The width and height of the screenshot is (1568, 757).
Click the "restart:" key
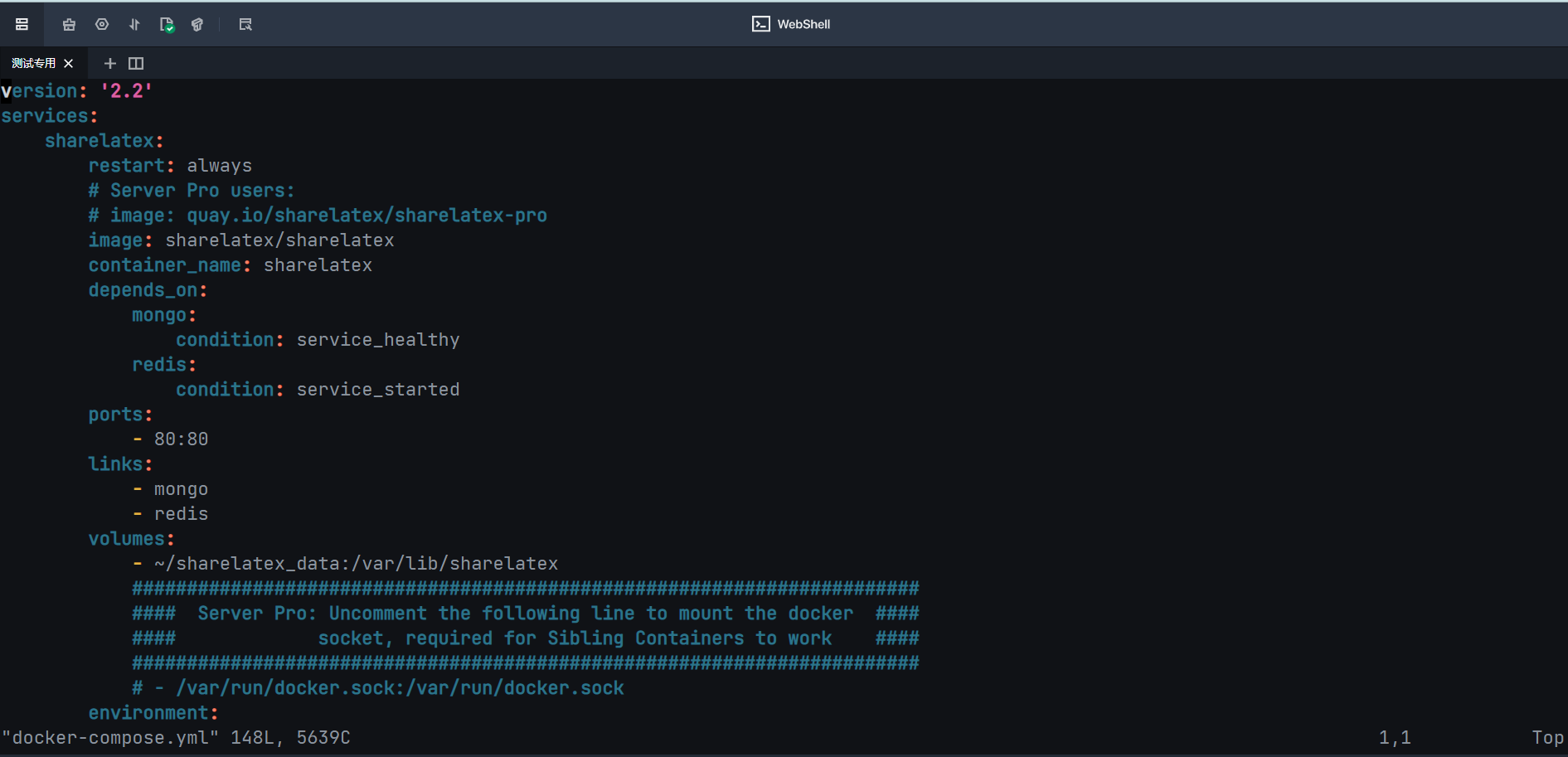tap(132, 166)
